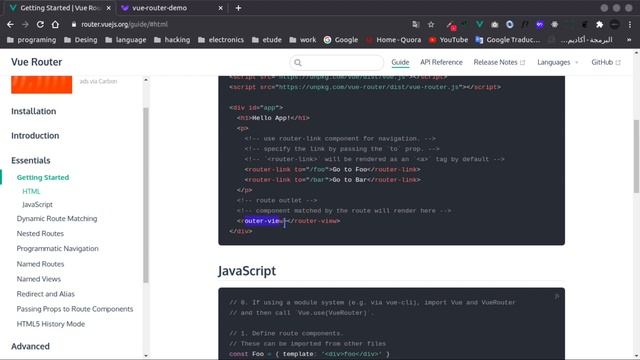Open Named Routes in sidebar

pyautogui.click(x=40, y=264)
